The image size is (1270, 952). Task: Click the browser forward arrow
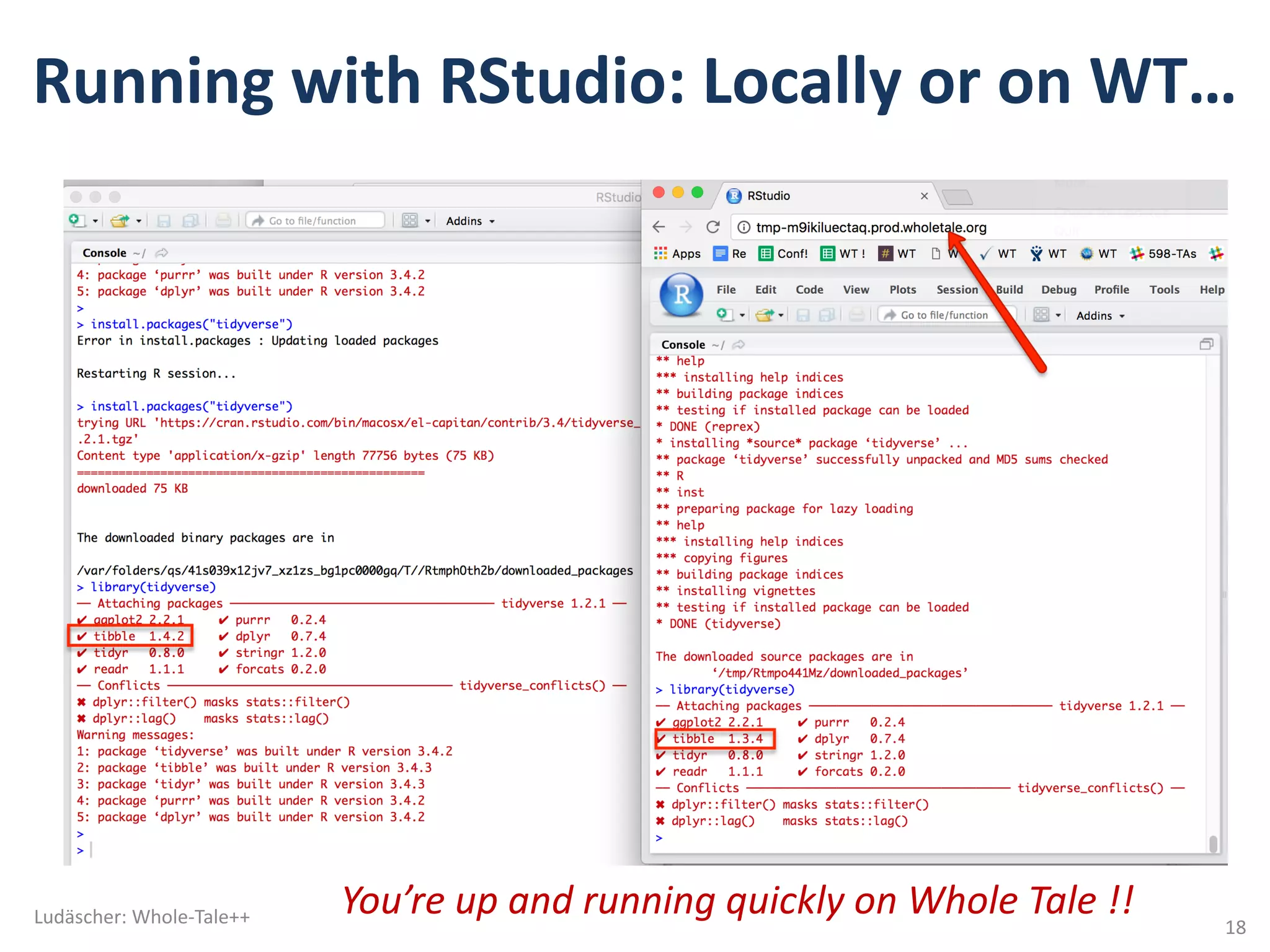click(x=686, y=227)
